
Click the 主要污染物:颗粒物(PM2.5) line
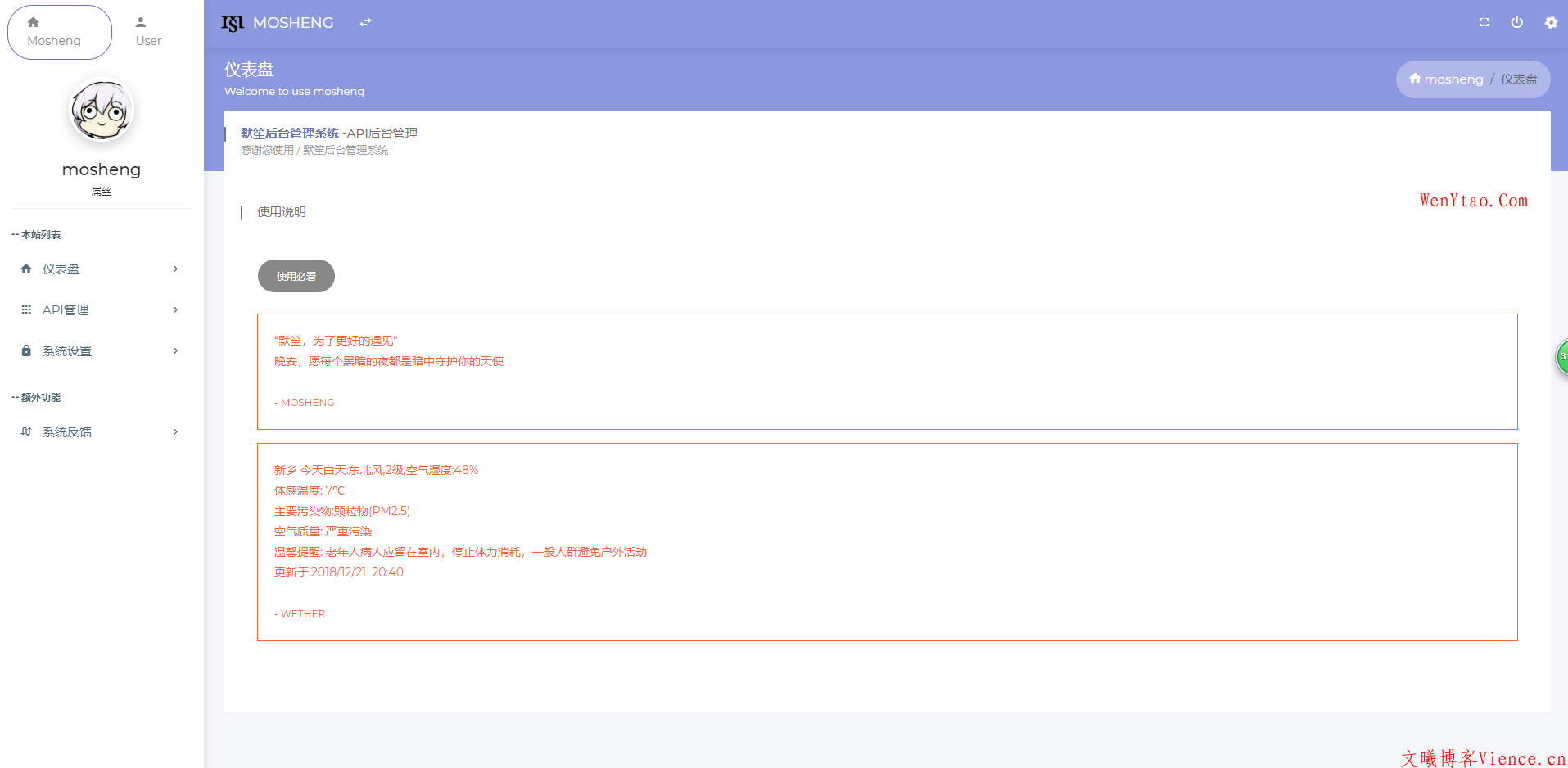click(x=342, y=511)
